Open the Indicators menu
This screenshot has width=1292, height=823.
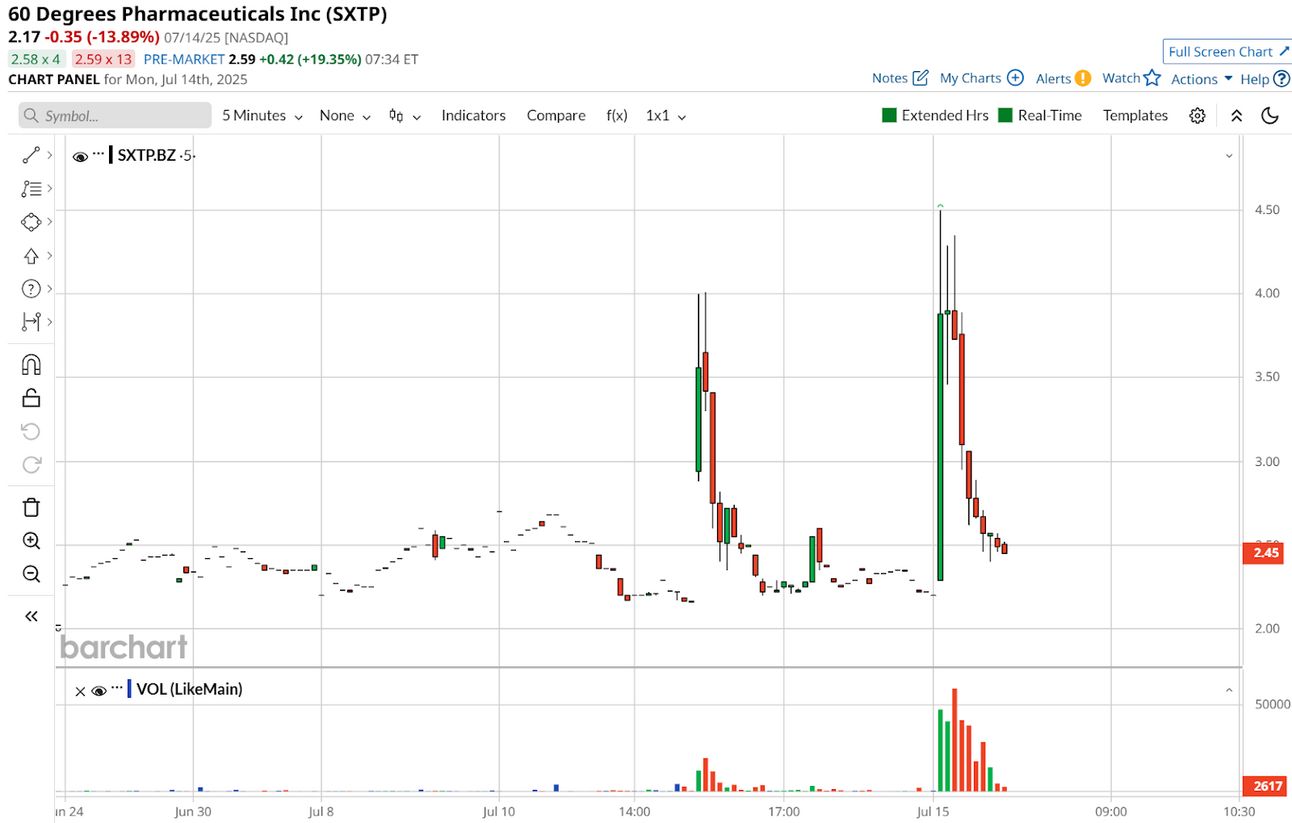473,116
